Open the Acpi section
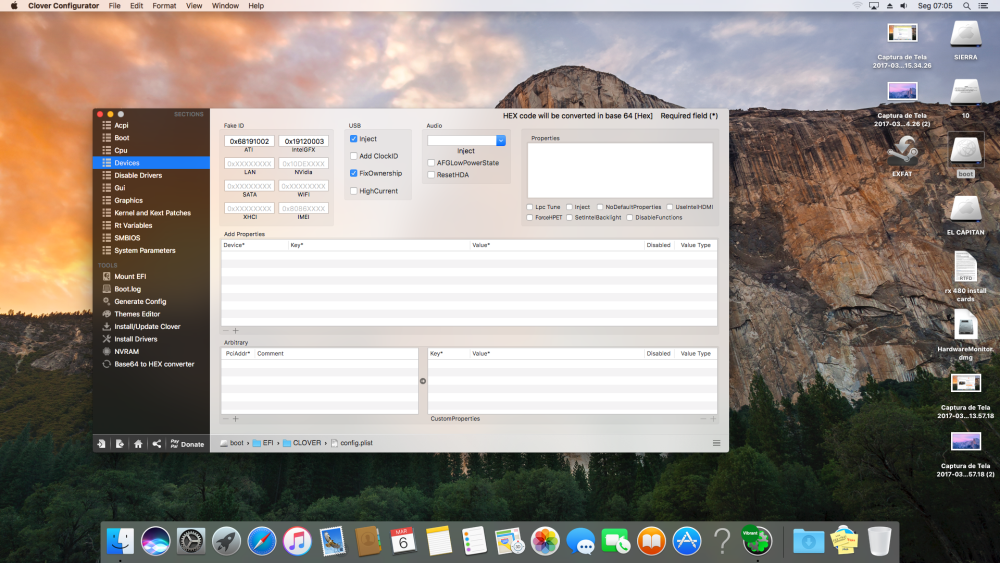 click(x=121, y=126)
